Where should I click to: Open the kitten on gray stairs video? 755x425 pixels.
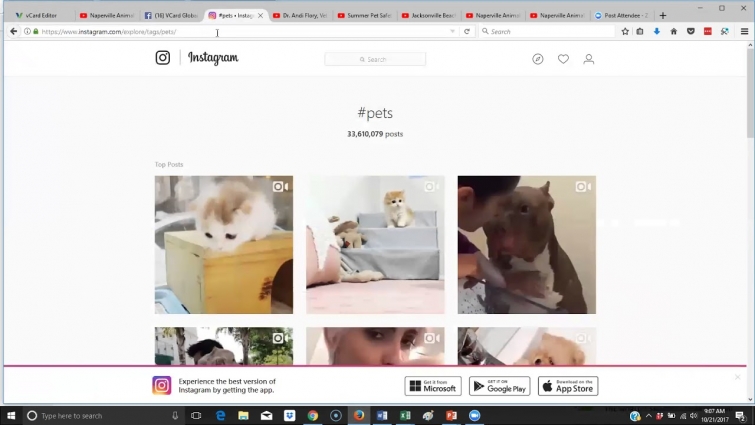tap(375, 245)
